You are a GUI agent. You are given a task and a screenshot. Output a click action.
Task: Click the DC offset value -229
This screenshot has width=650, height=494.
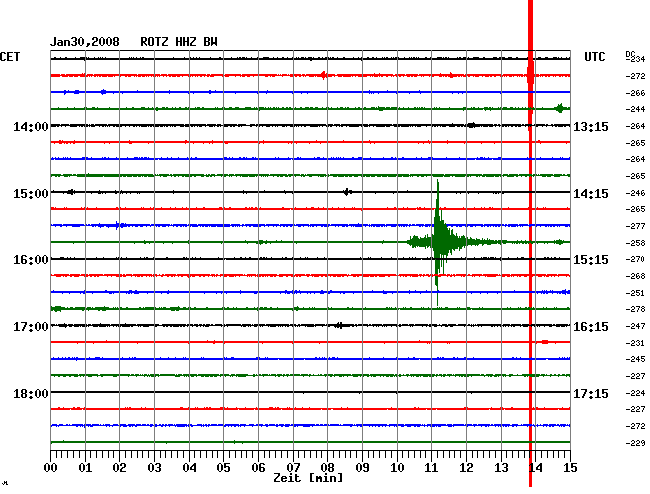pyautogui.click(x=635, y=443)
